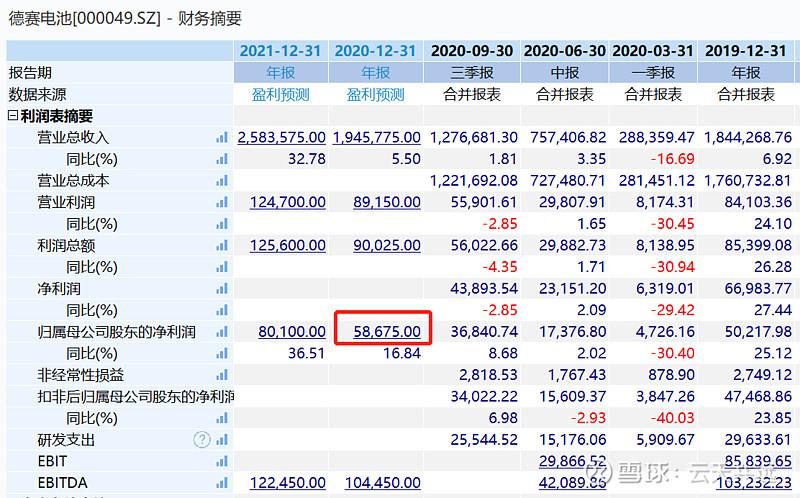Open 2021 利润总额 forecast 125,600.00
The image size is (800, 498).
[288, 246]
